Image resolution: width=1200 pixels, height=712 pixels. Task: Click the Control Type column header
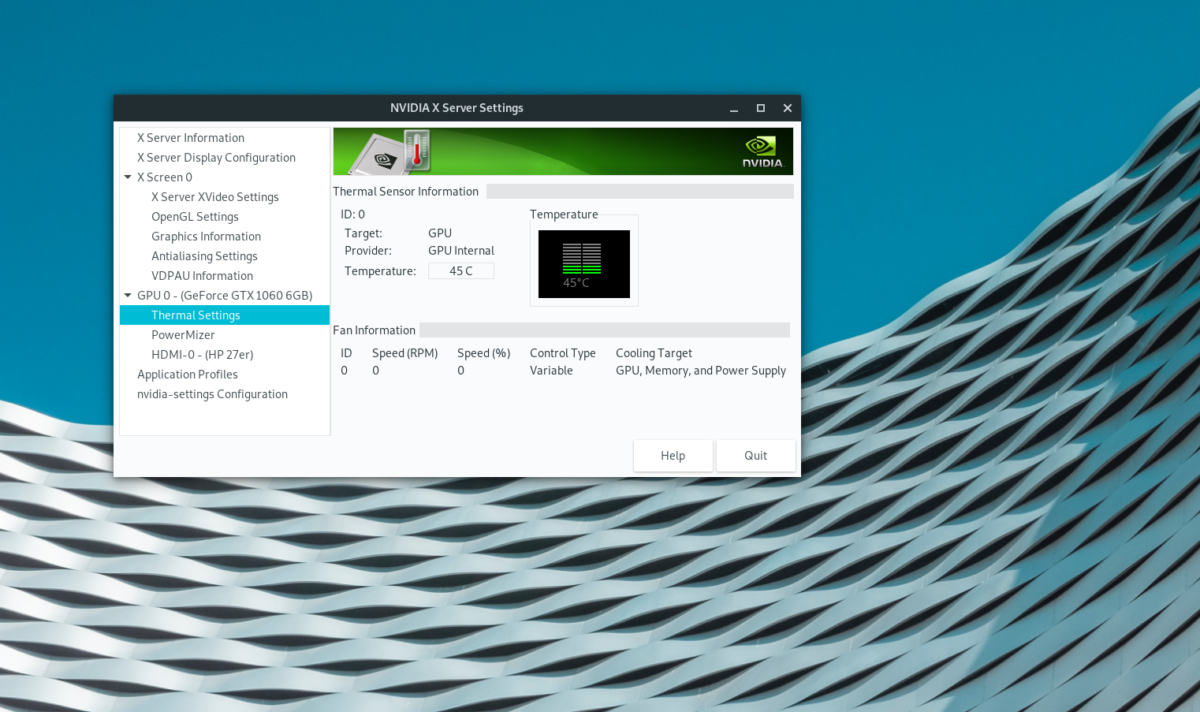point(563,353)
